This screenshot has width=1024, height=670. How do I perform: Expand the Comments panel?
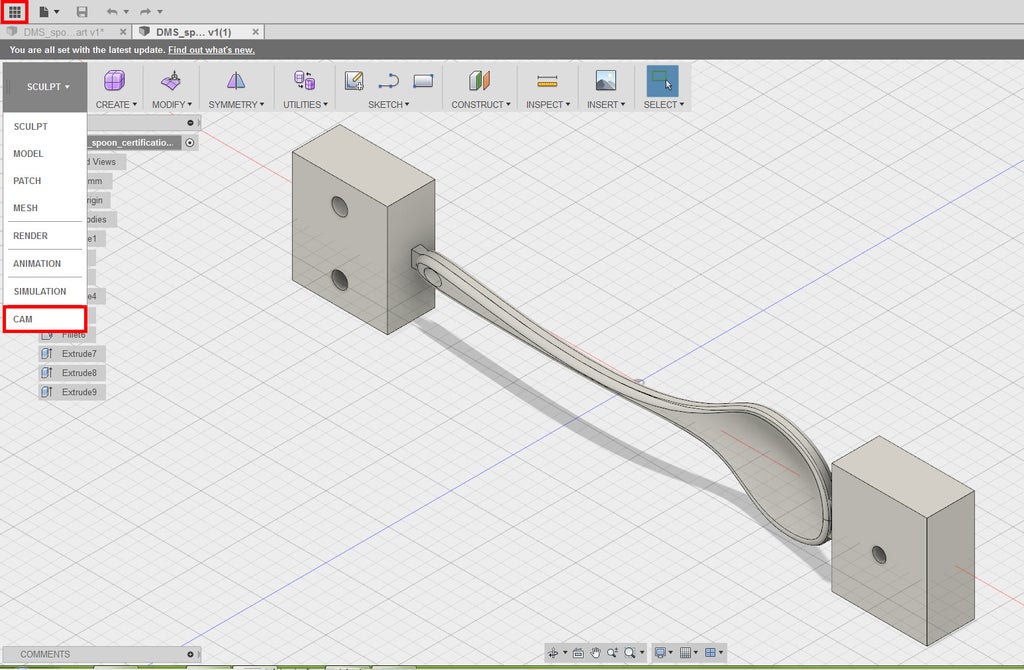click(190, 654)
